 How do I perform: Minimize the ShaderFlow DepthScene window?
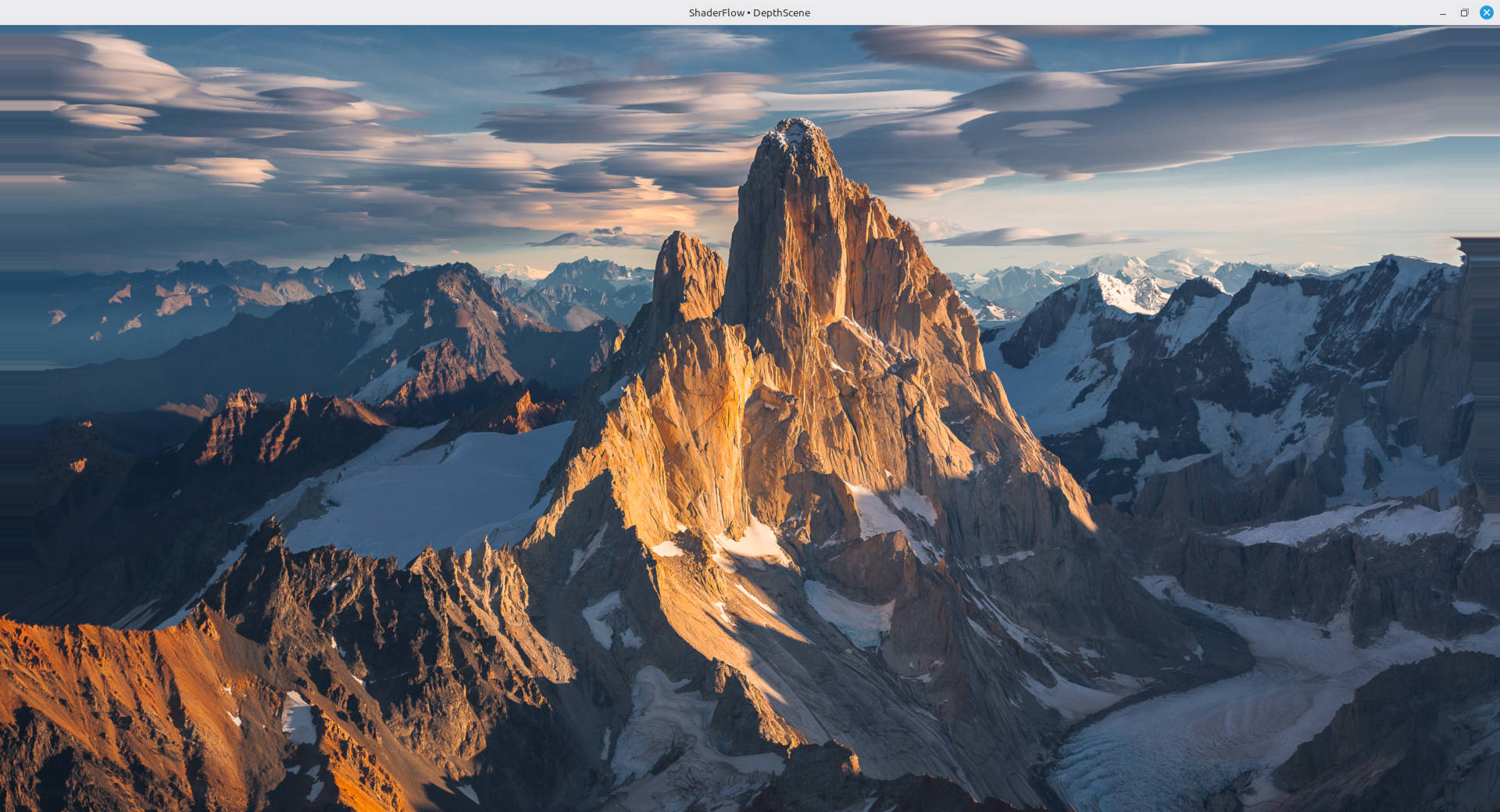(1442, 12)
